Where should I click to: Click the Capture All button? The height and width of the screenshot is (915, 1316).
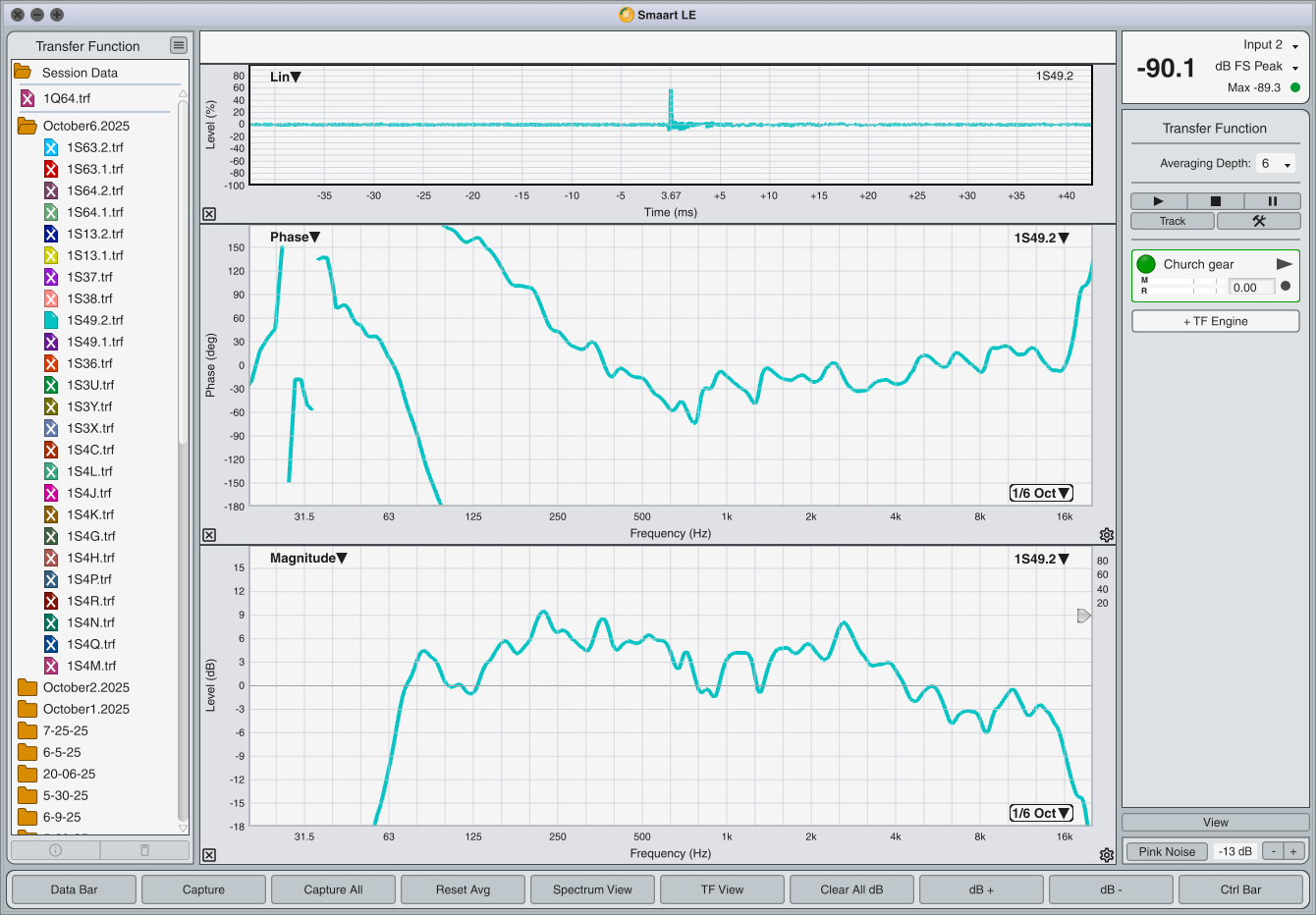[333, 889]
